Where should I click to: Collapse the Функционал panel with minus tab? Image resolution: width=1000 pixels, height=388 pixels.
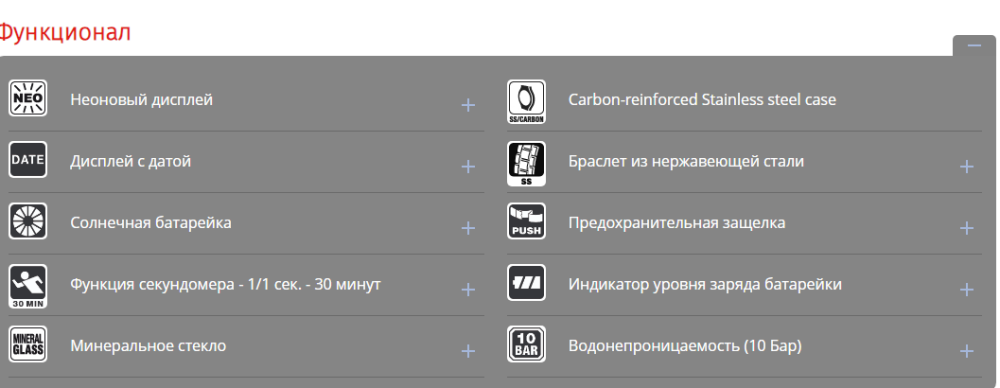point(974,46)
